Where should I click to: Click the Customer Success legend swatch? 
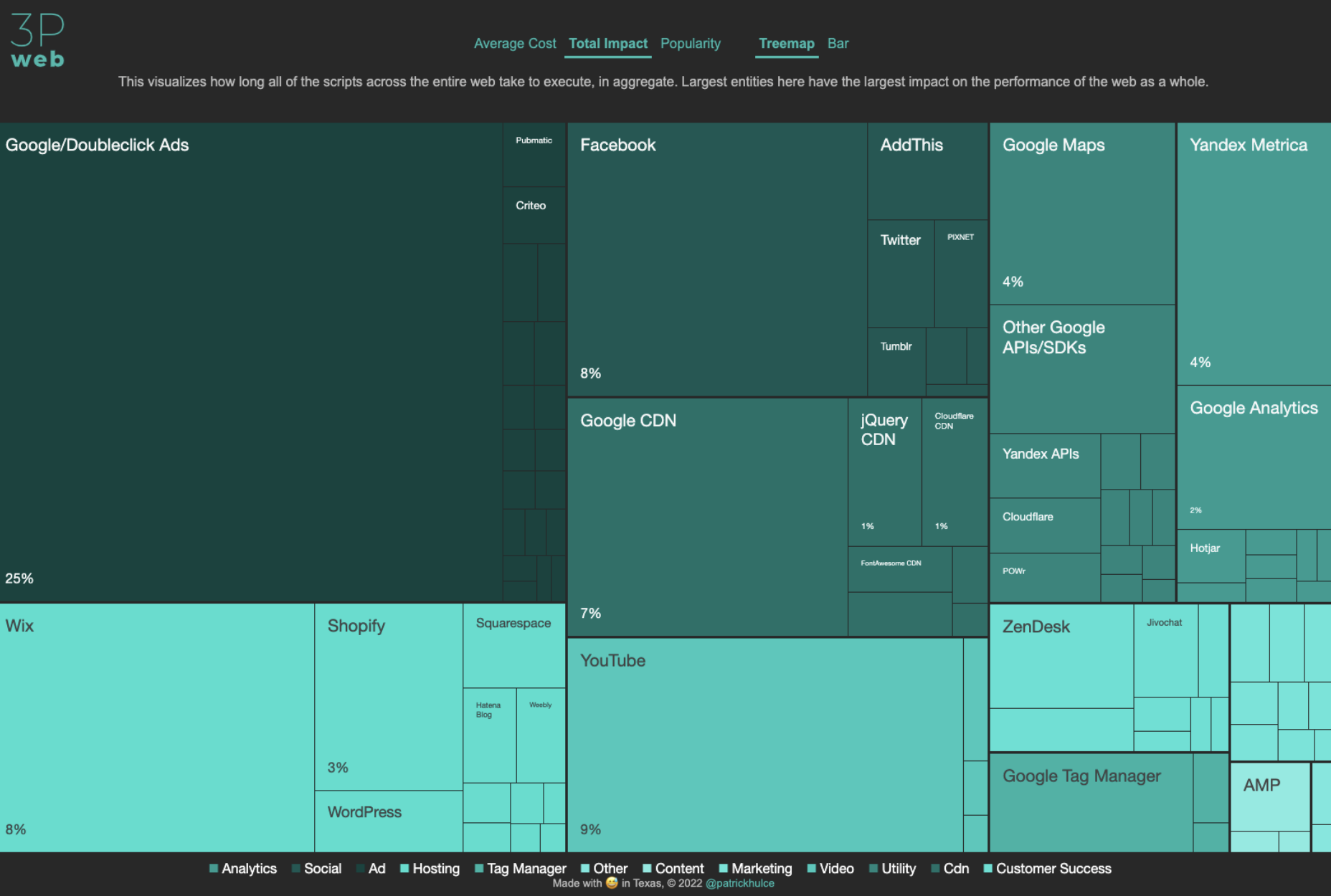[x=988, y=869]
